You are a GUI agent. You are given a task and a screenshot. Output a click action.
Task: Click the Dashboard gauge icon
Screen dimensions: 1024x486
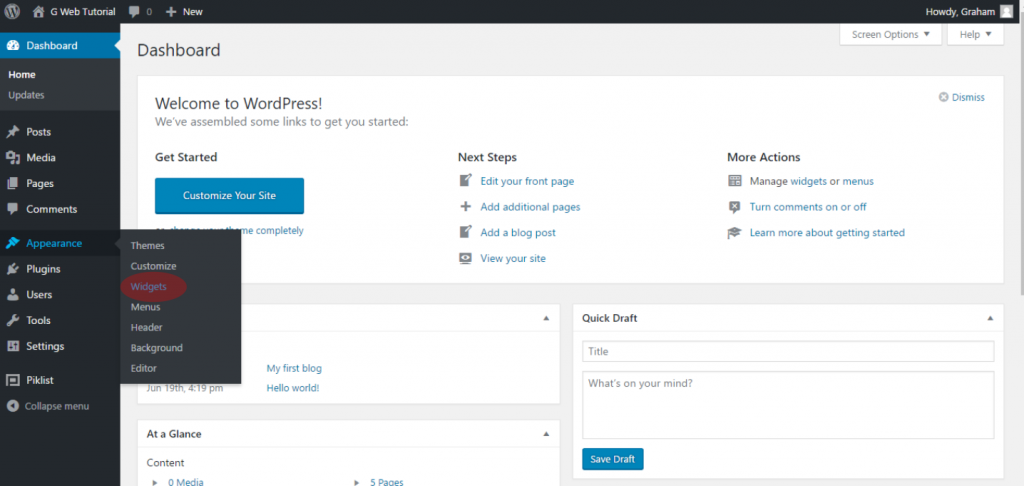pos(12,46)
